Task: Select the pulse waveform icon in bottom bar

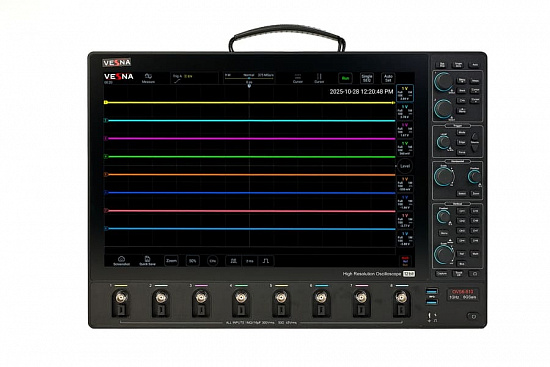Action: click(x=266, y=261)
